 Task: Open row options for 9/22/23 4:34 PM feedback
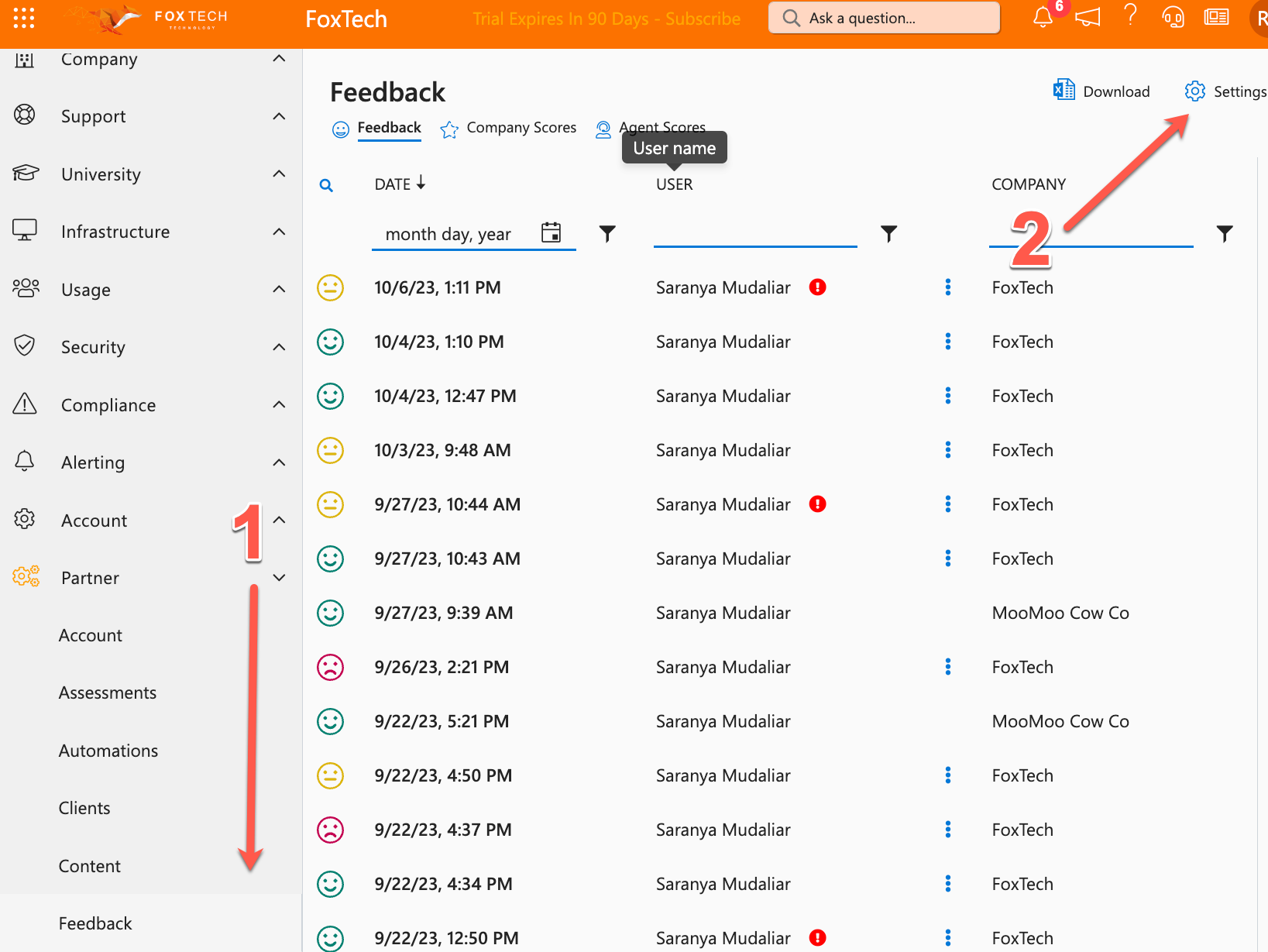coord(947,884)
